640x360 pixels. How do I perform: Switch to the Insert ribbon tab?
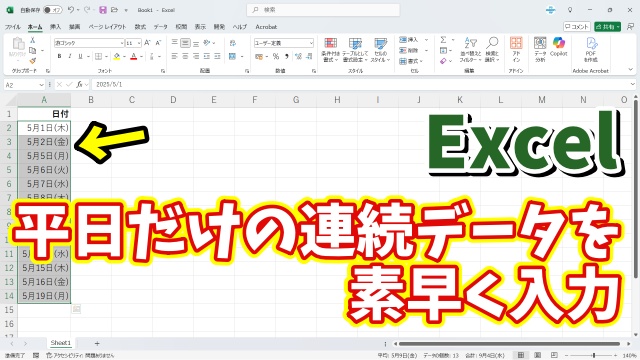click(55, 27)
